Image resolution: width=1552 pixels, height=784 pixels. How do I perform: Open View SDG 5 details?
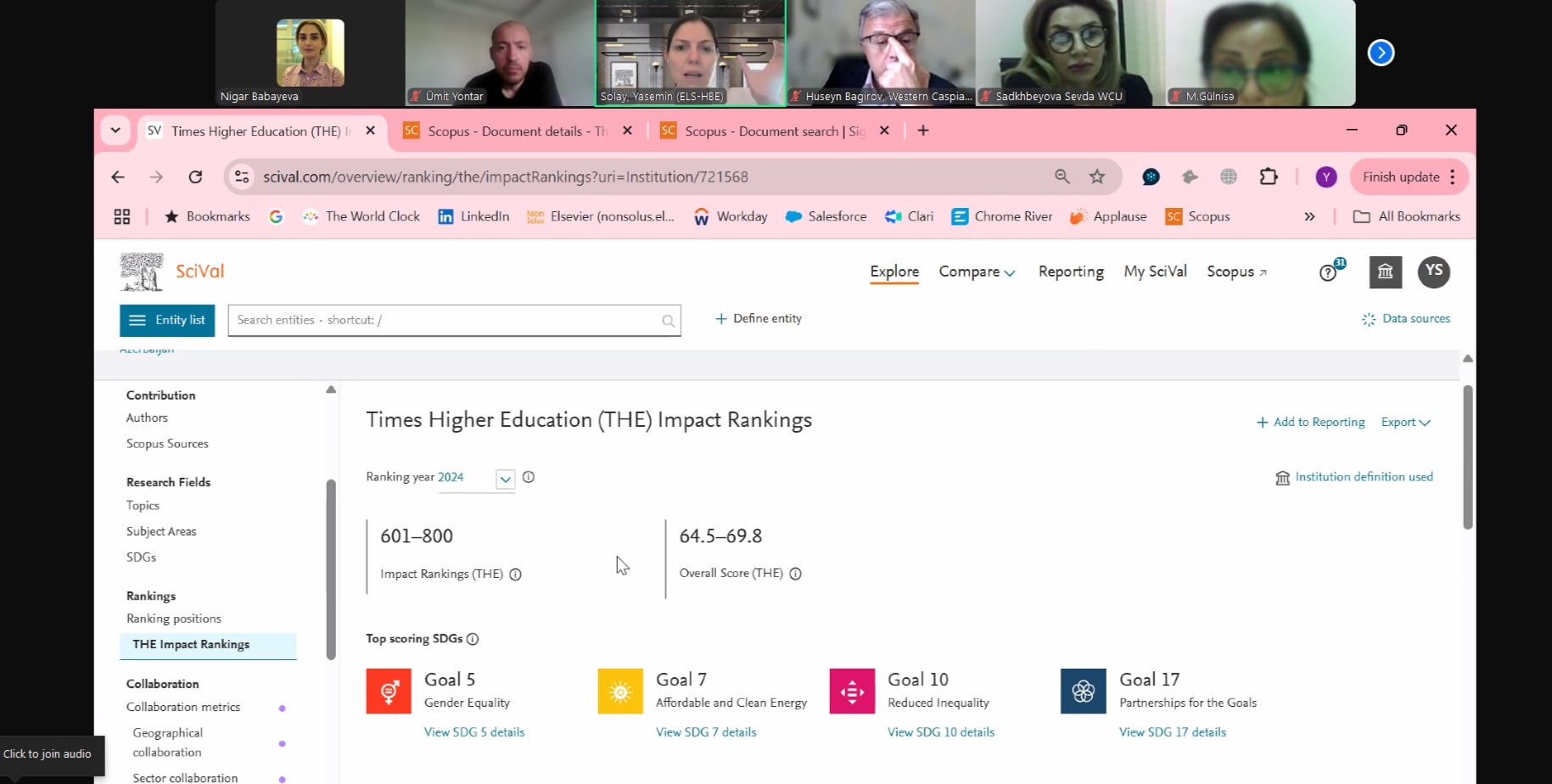click(x=474, y=732)
